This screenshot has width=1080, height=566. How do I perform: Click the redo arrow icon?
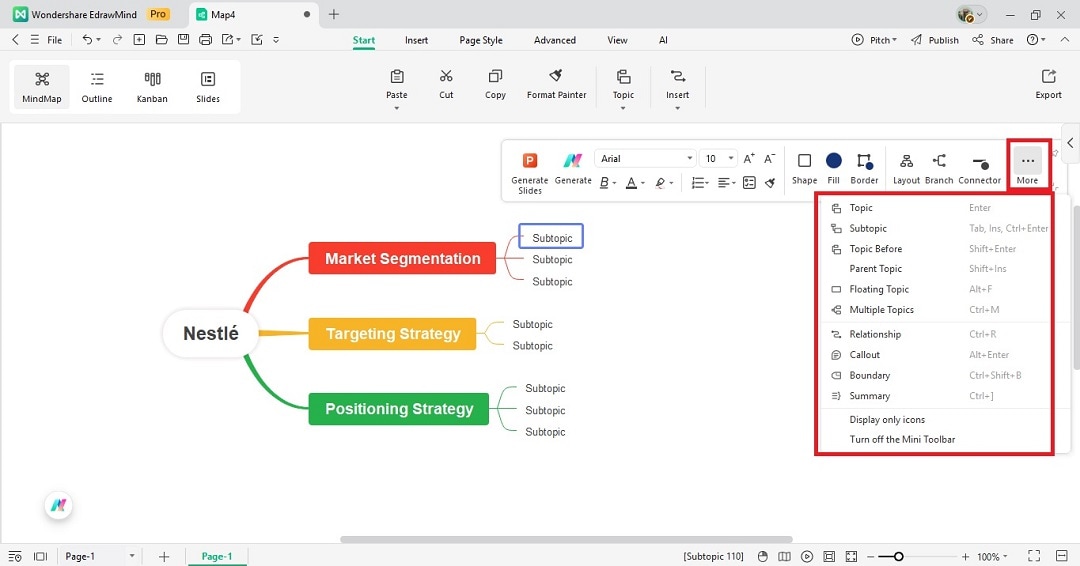117,40
